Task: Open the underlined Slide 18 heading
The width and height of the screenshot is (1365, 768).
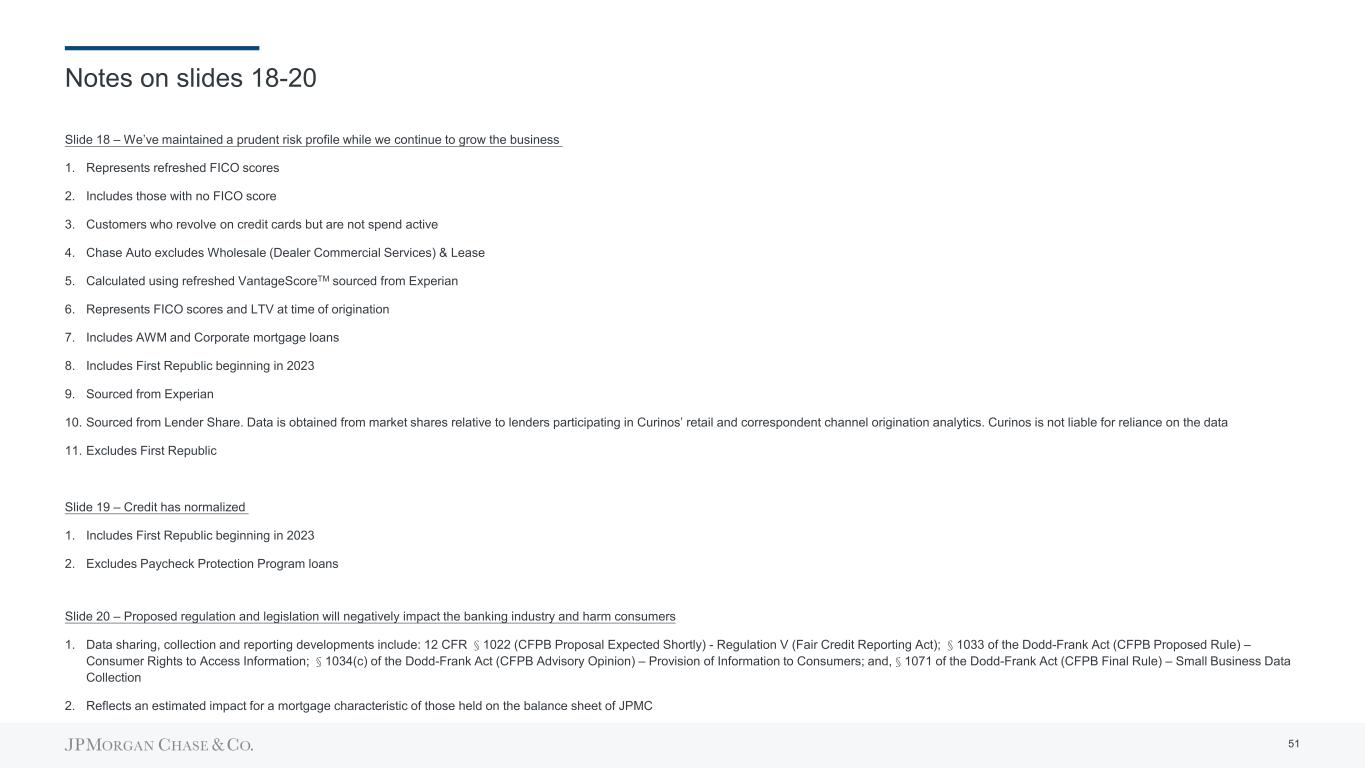Action: (312, 140)
